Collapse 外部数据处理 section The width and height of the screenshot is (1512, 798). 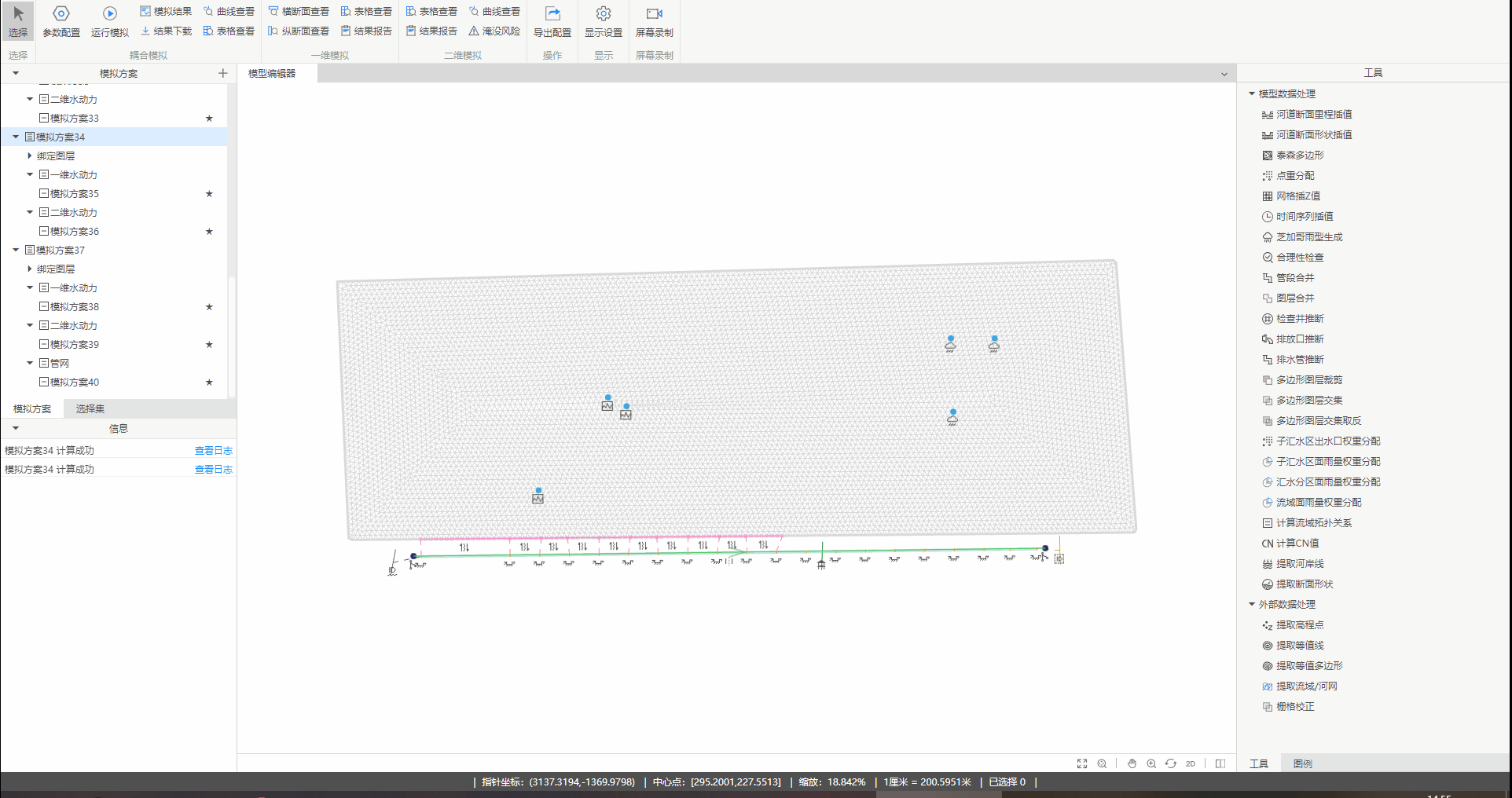coord(1252,604)
